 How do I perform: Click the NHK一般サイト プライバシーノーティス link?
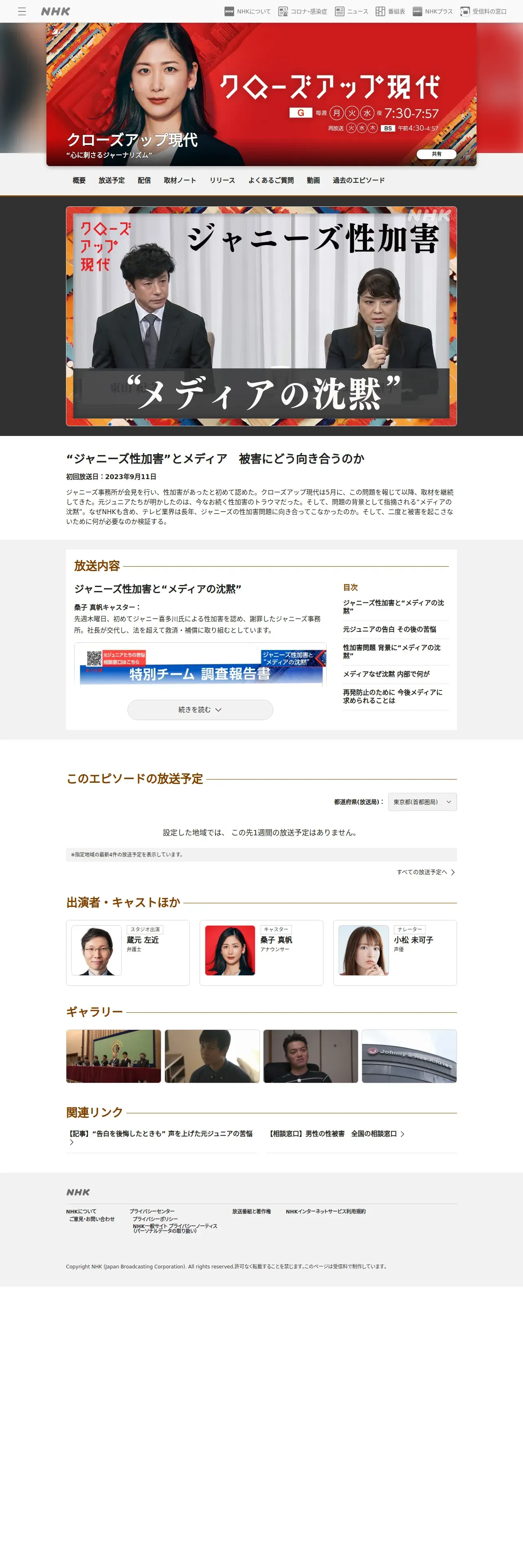point(175,1229)
